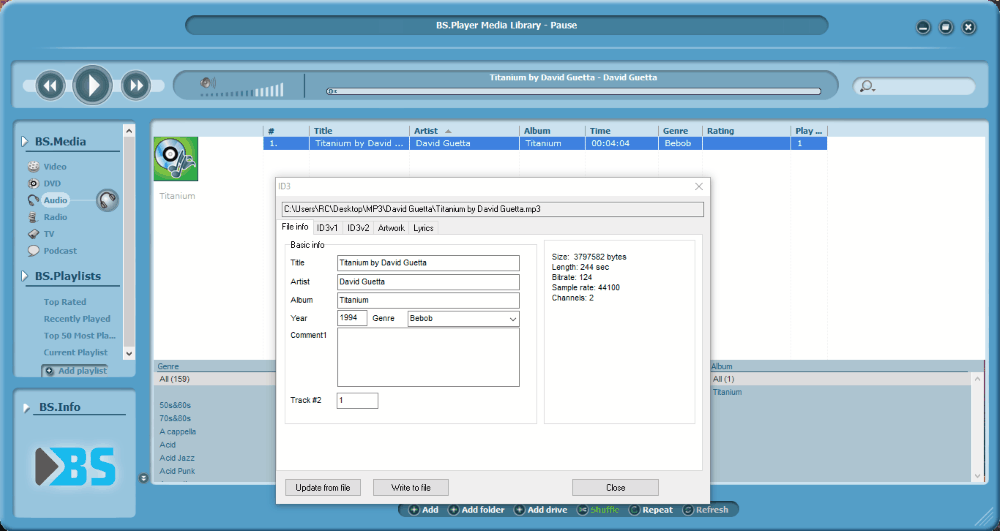The image size is (1000, 531).
Task: Switch to the Lyrics tab
Action: coord(423,228)
